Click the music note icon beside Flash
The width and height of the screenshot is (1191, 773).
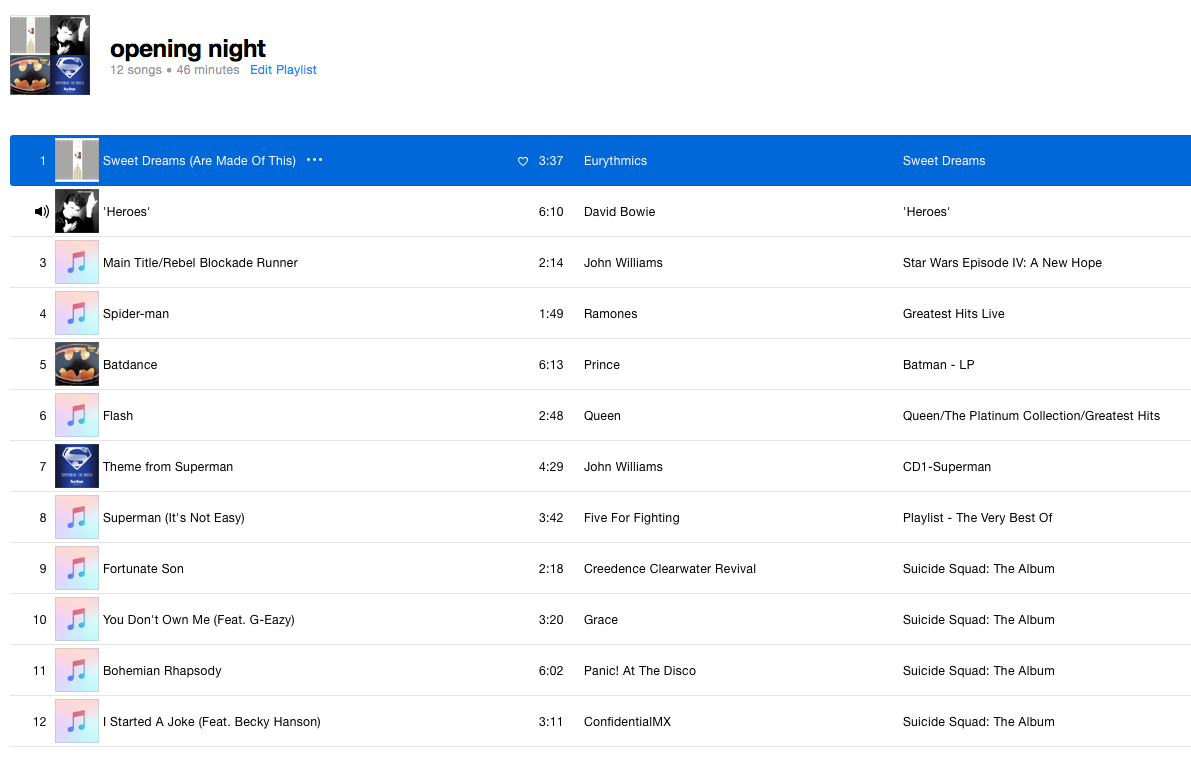pyautogui.click(x=77, y=416)
